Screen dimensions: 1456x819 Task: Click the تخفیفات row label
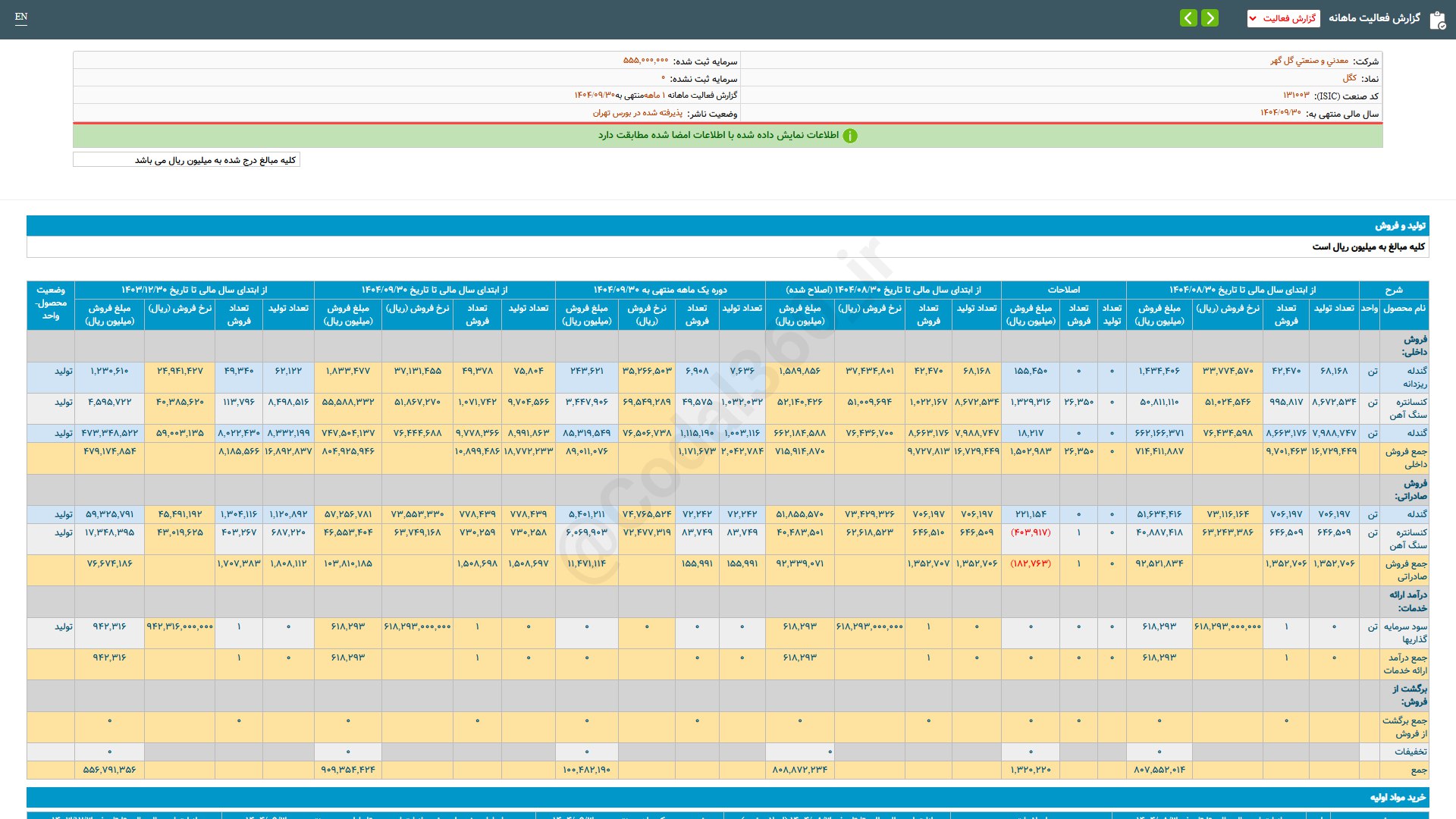(x=1410, y=752)
